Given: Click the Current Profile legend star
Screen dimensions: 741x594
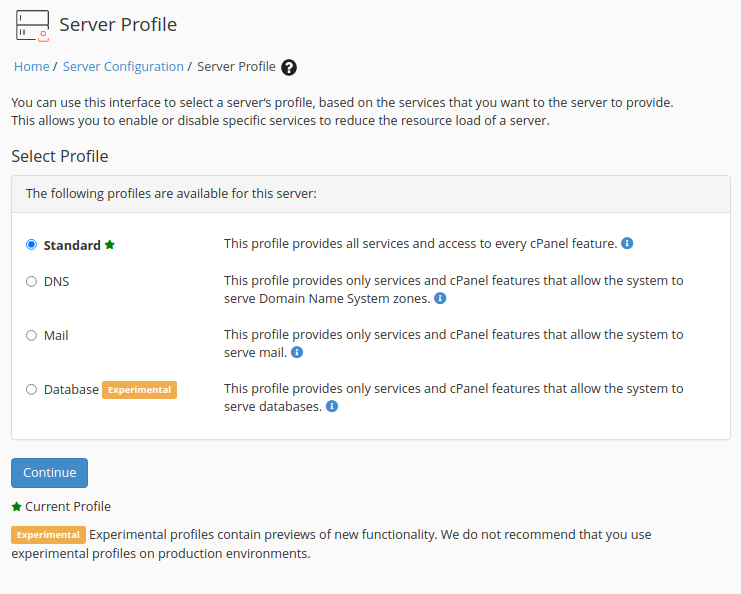Looking at the screenshot, I should coord(16,507).
